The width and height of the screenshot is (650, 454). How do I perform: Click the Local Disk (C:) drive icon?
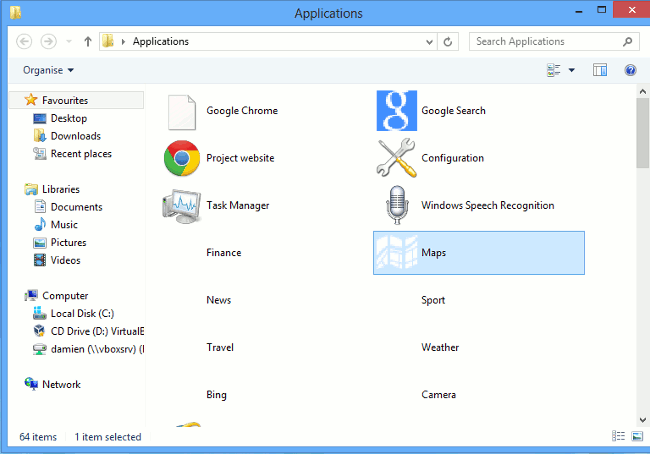[x=39, y=313]
